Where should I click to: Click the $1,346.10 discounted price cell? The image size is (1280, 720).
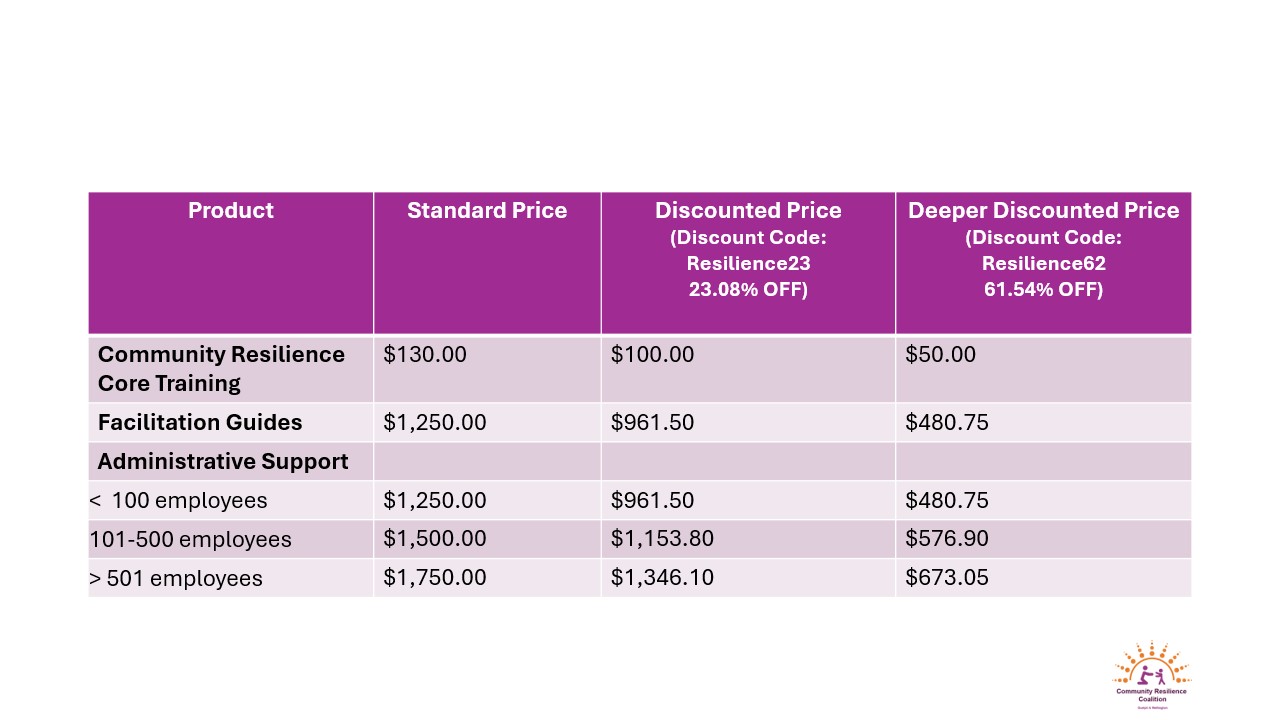[748, 578]
